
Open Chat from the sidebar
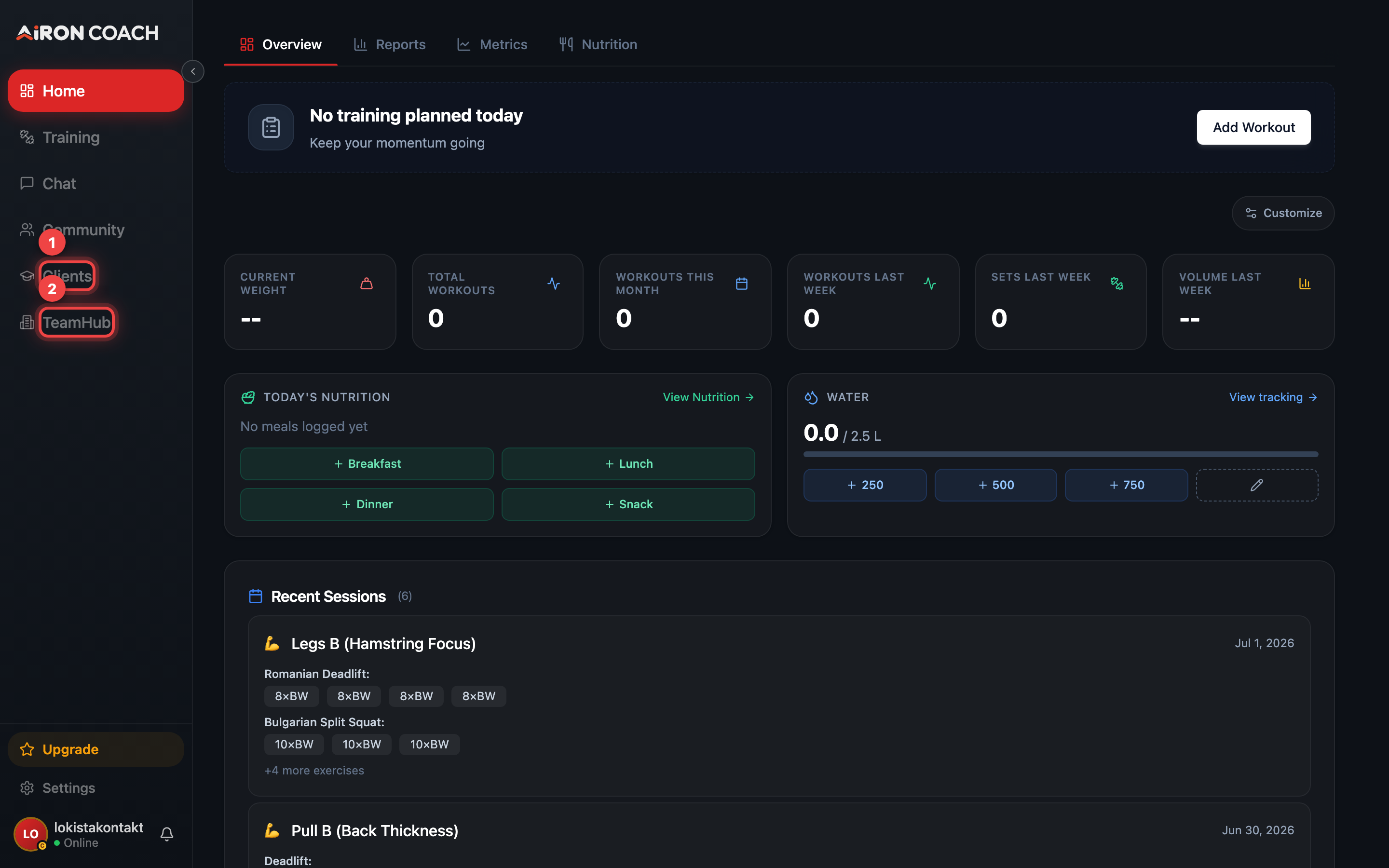coord(96,183)
